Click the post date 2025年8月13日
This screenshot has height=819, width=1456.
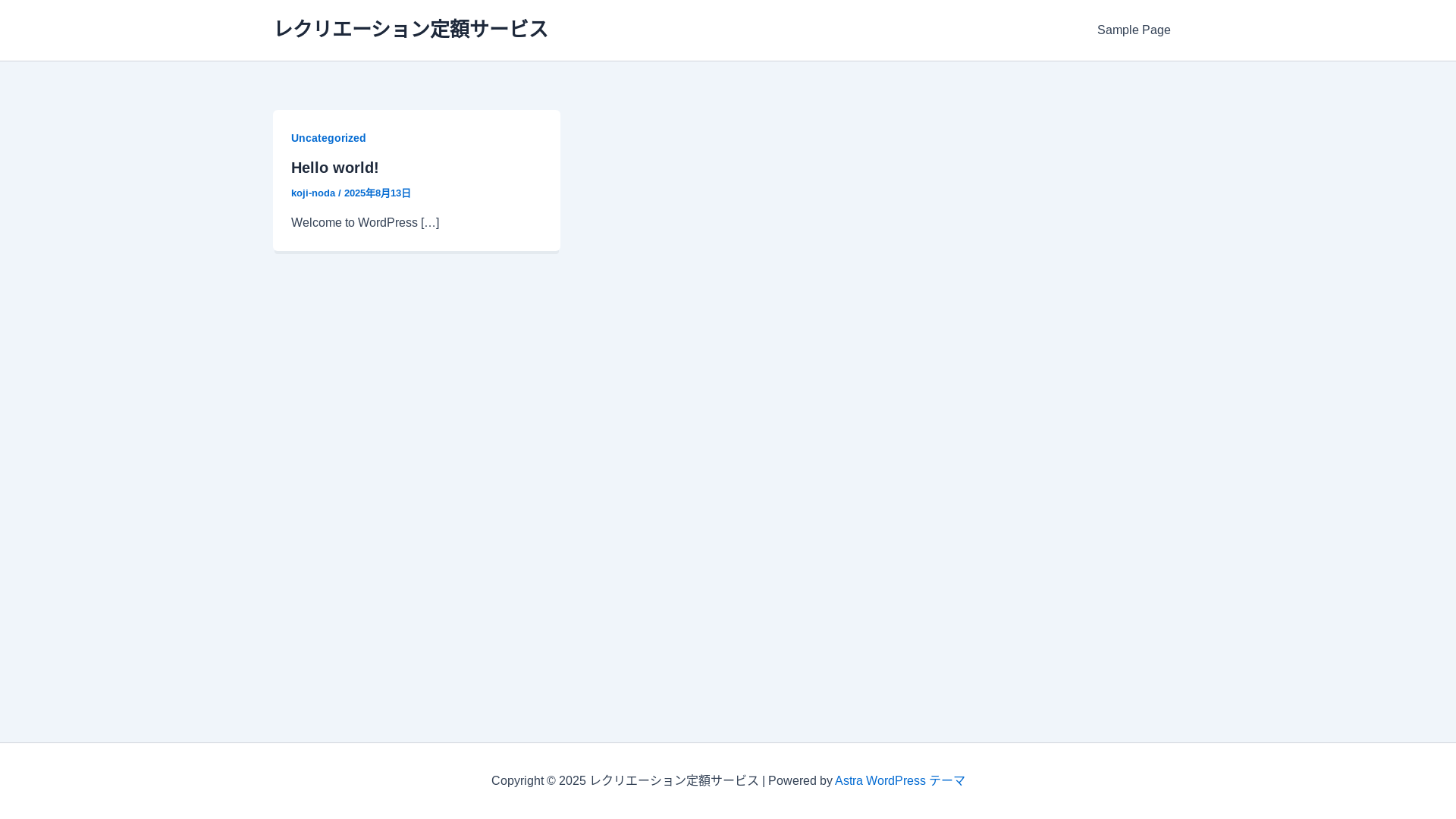click(378, 193)
